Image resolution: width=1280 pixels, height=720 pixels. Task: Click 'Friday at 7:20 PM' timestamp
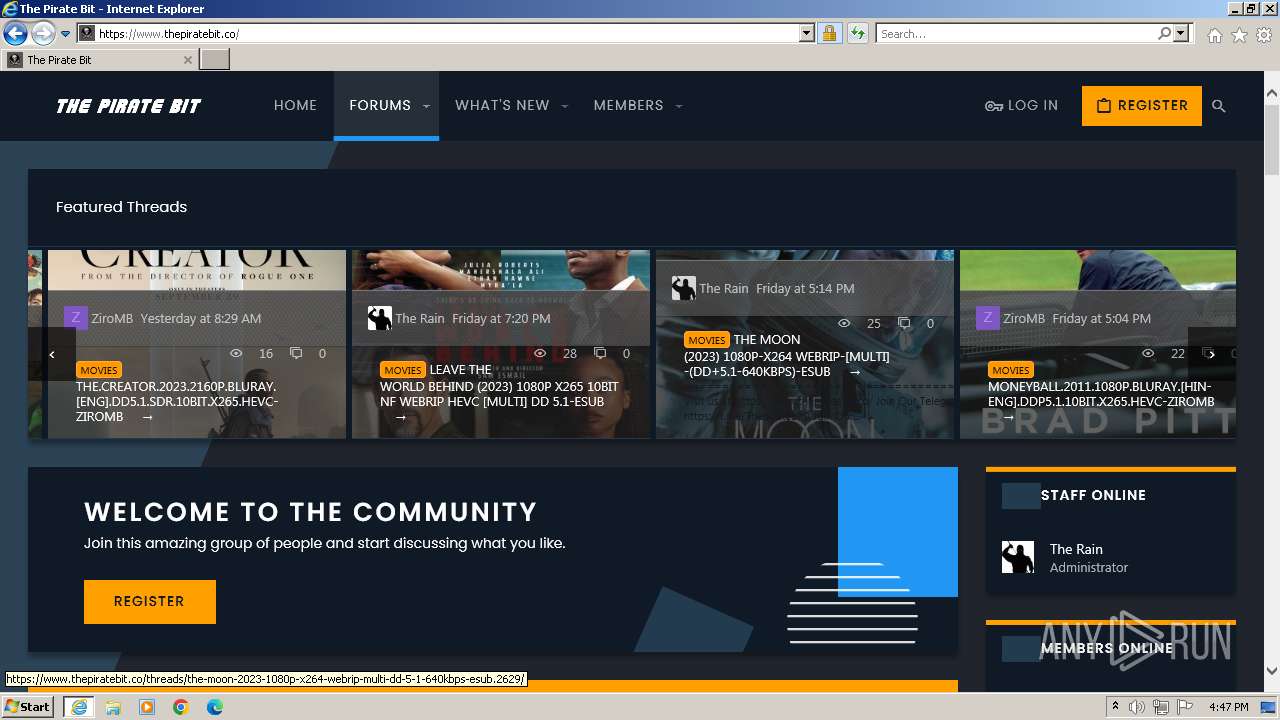501,318
